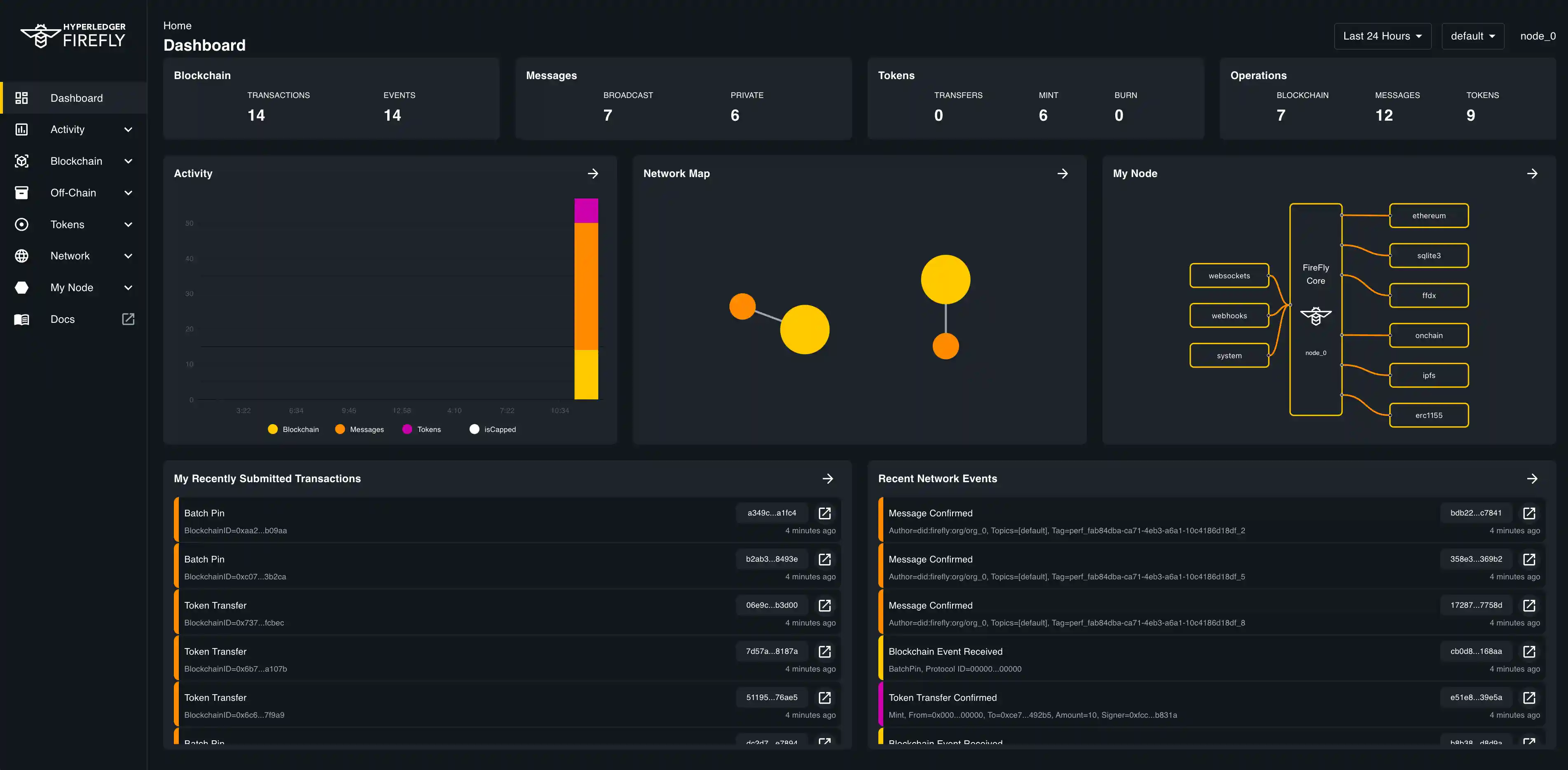Select the Activity bar-chart icon in sidebar

pos(22,129)
